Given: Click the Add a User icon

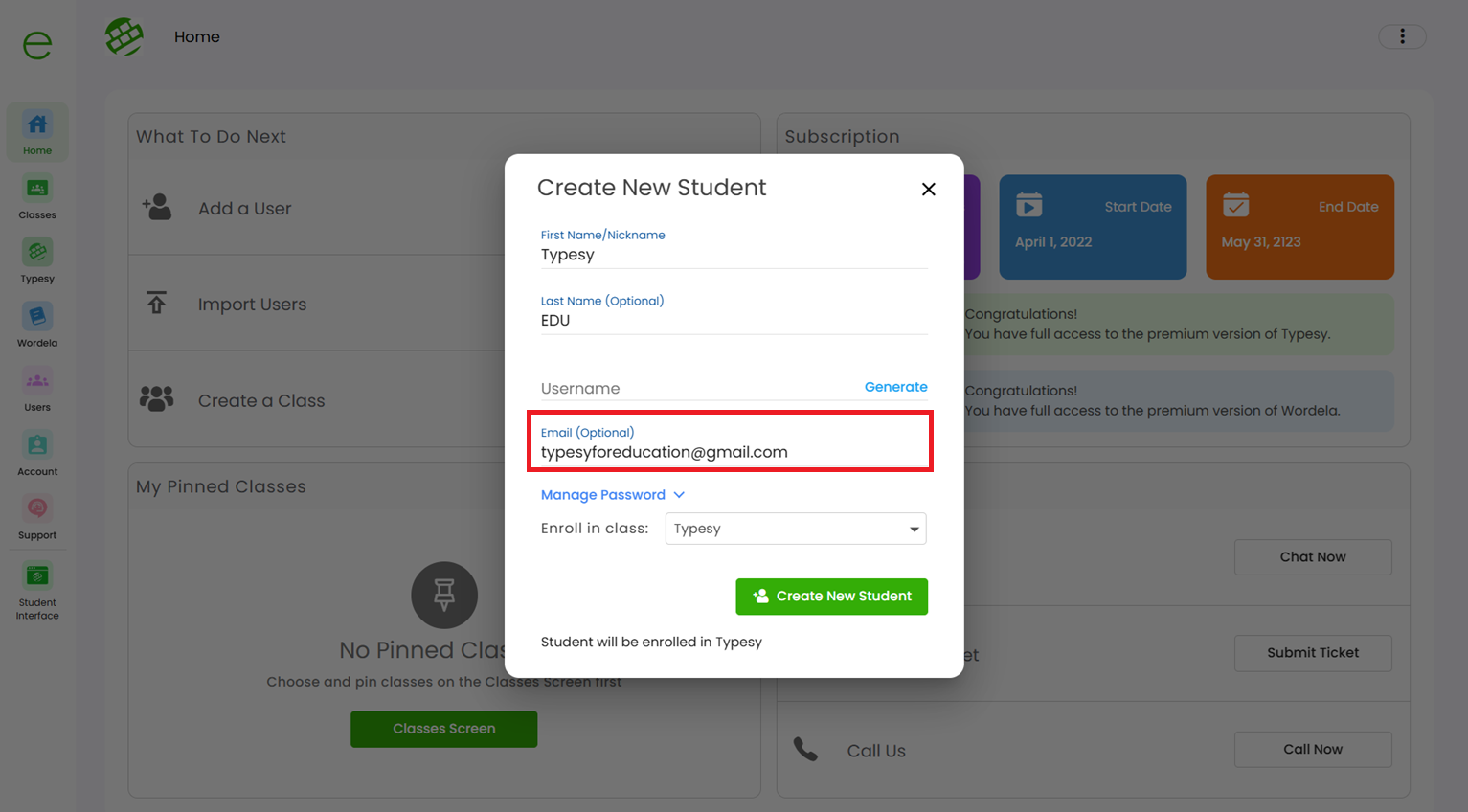Looking at the screenshot, I should (156, 207).
